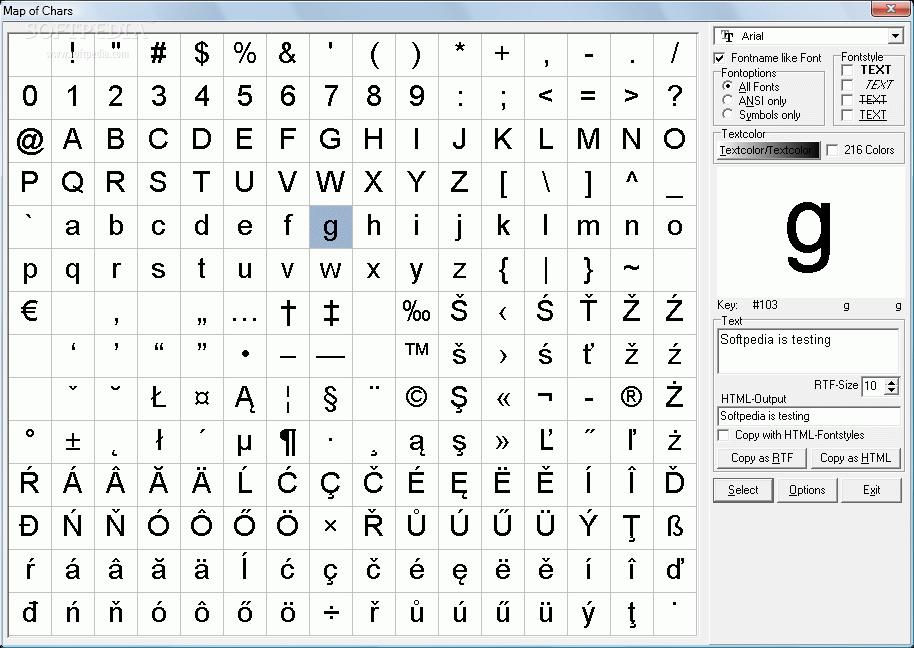The image size is (914, 648).
Task: Click the large g character preview
Action: click(x=809, y=233)
